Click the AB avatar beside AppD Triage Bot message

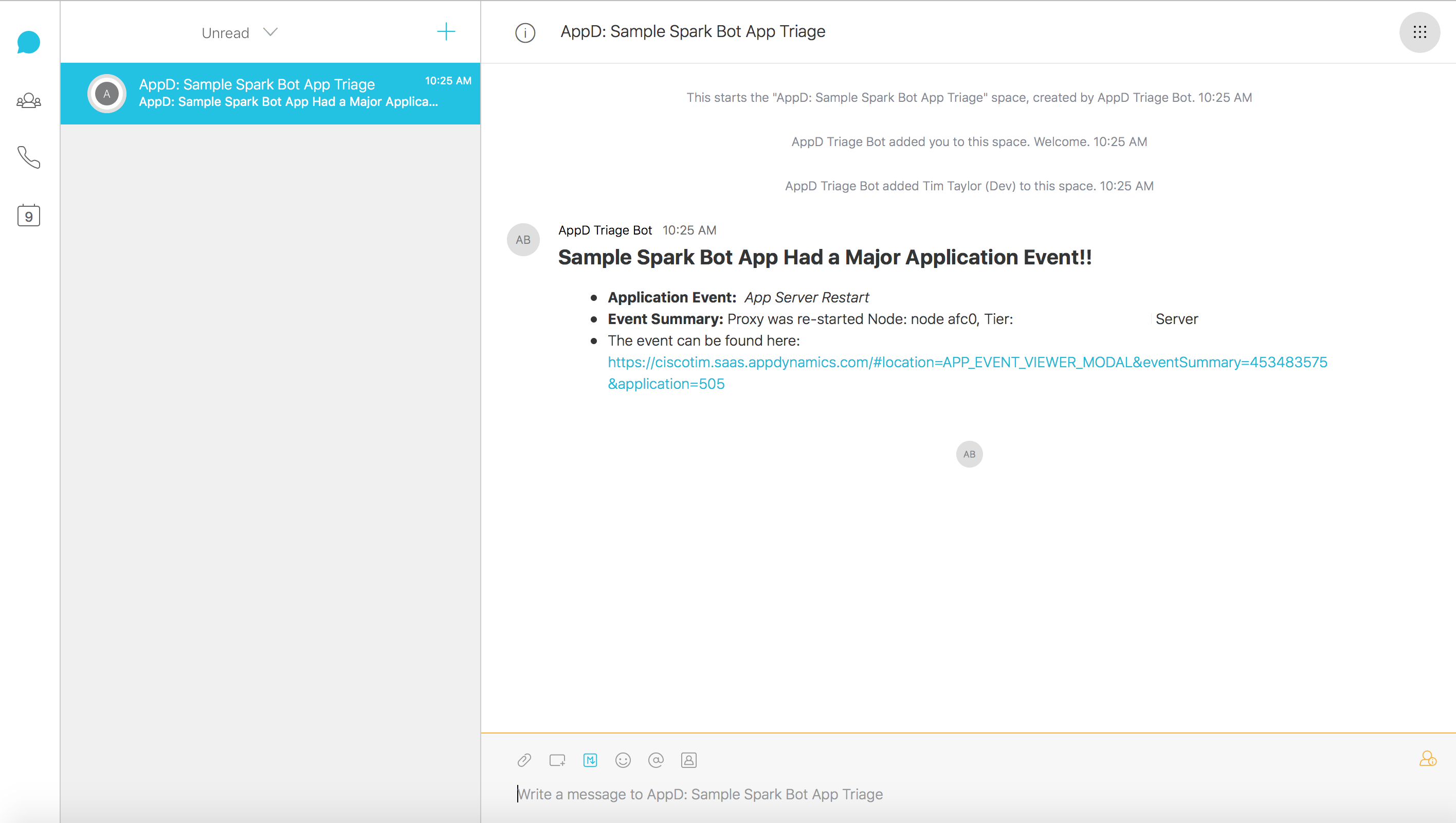[x=523, y=240]
